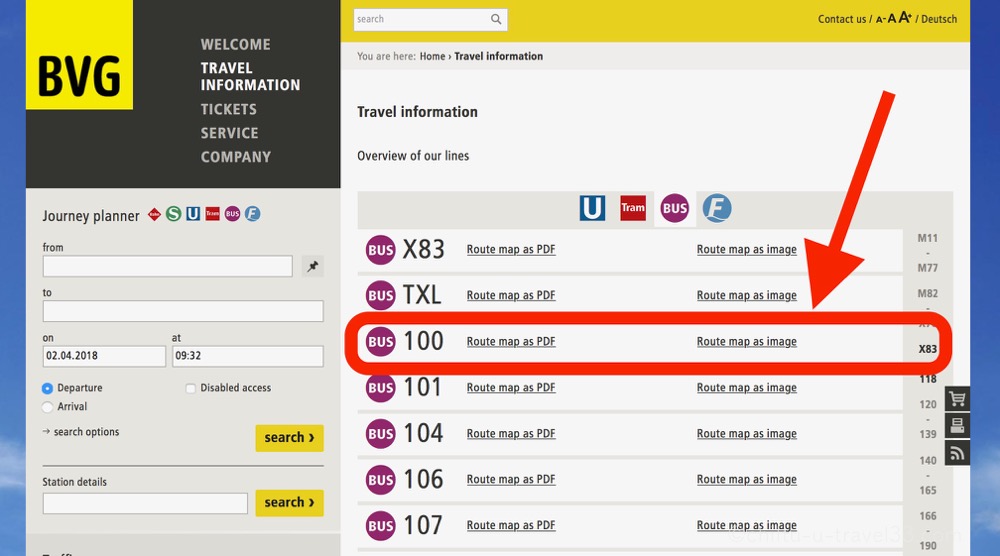
Task: Select the purple BUS line filter icon
Action: point(675,208)
